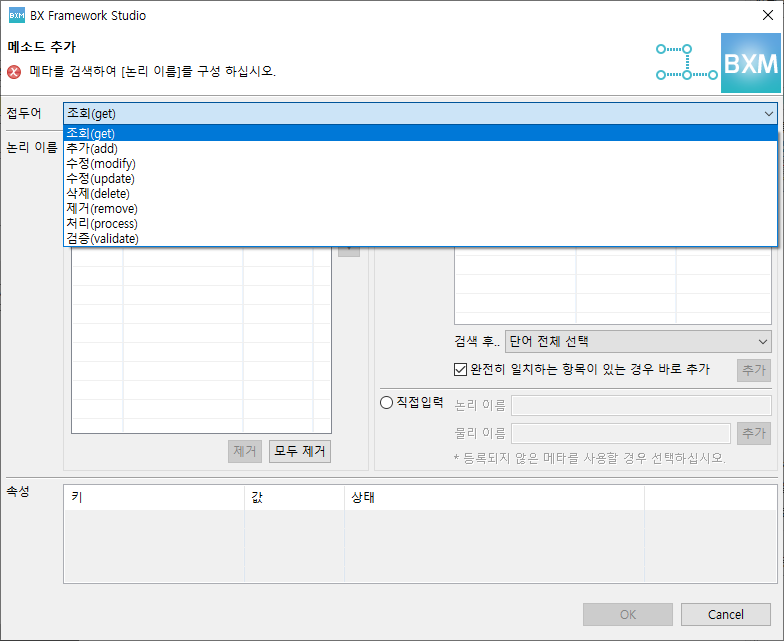The width and height of the screenshot is (784, 641).
Task: Open the 검색 후.. 단어 전체 선택 dropdown
Action: (638, 342)
